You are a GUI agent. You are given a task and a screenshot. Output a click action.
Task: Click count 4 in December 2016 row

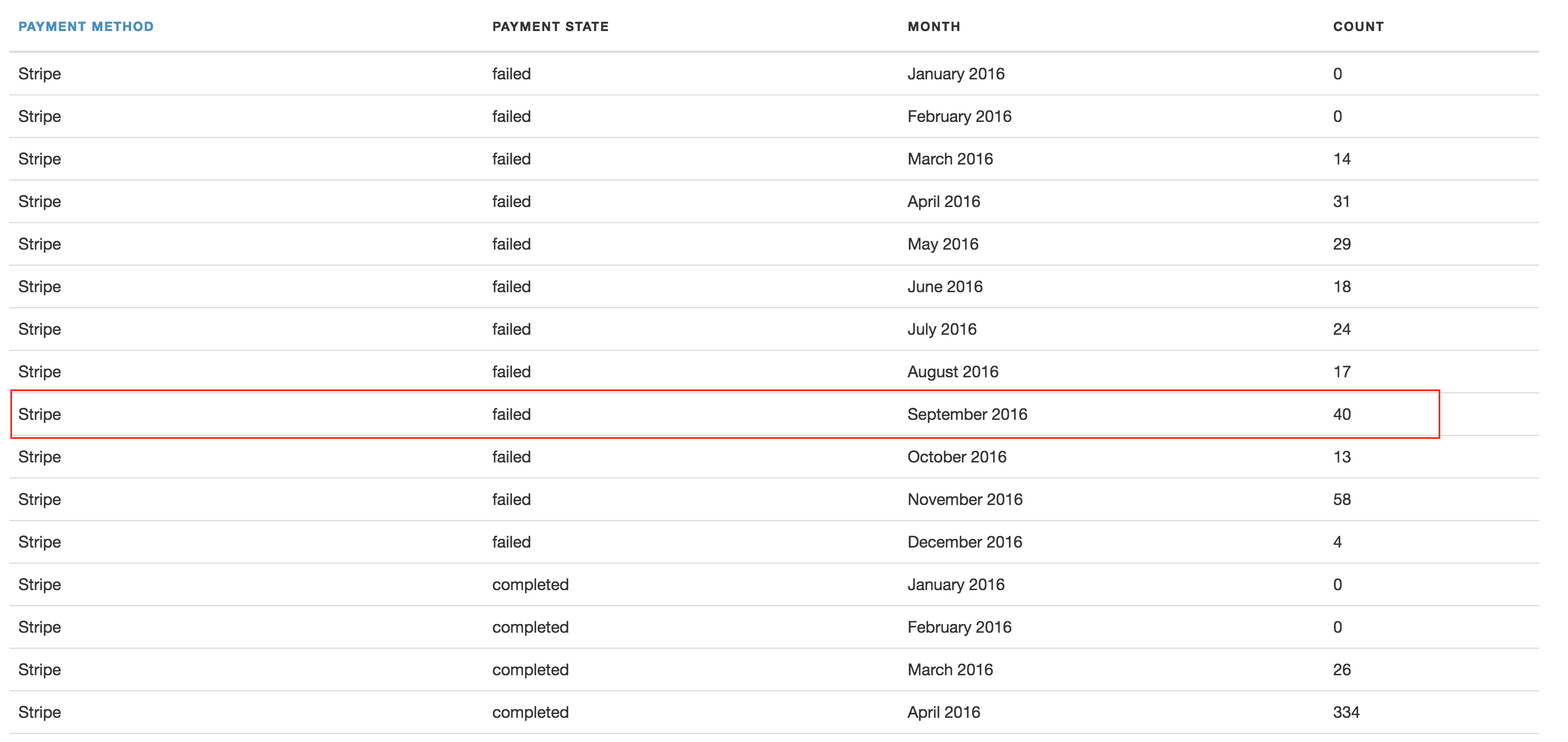tap(1337, 542)
